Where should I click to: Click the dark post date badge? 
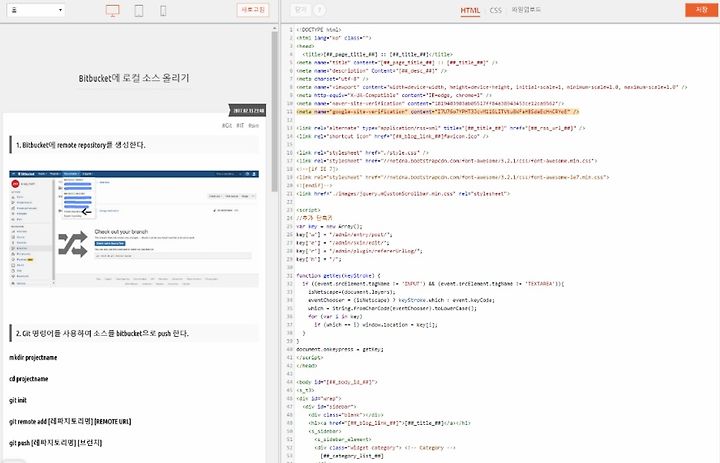248,110
